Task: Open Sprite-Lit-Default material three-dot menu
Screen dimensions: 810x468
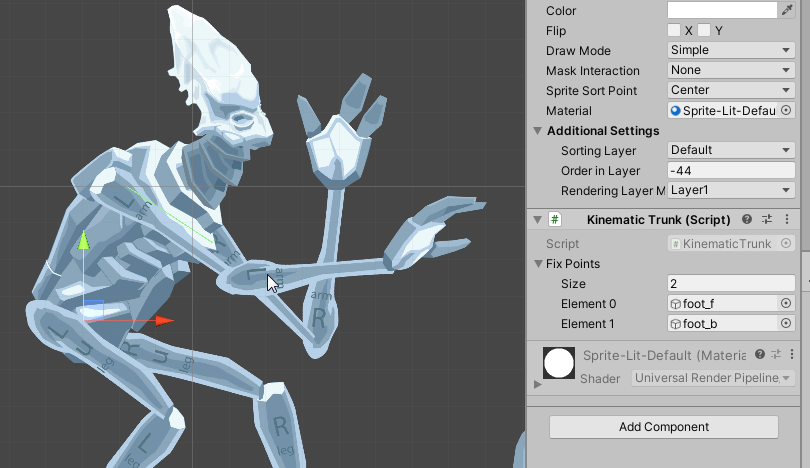Action: point(794,355)
